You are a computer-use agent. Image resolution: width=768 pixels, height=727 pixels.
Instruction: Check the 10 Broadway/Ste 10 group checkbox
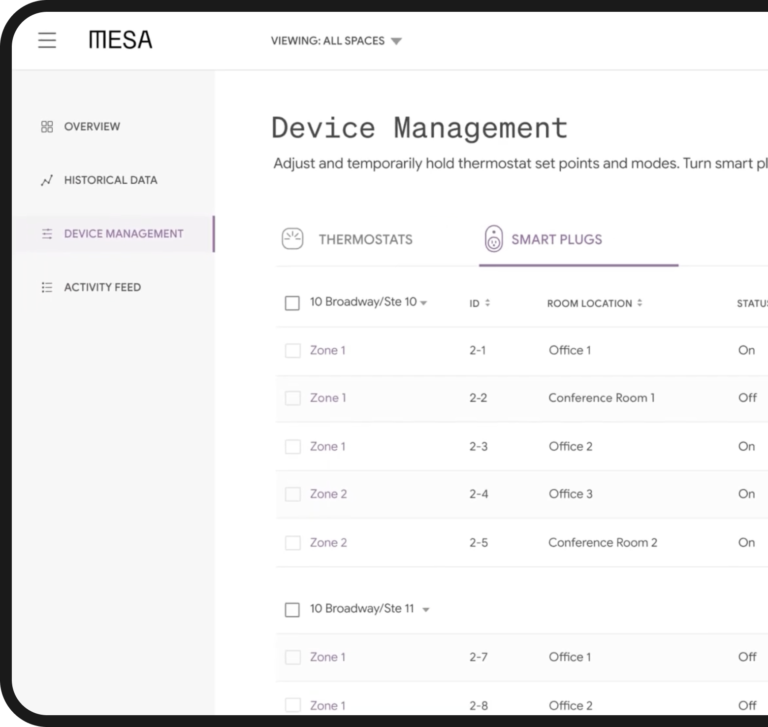[x=292, y=303]
